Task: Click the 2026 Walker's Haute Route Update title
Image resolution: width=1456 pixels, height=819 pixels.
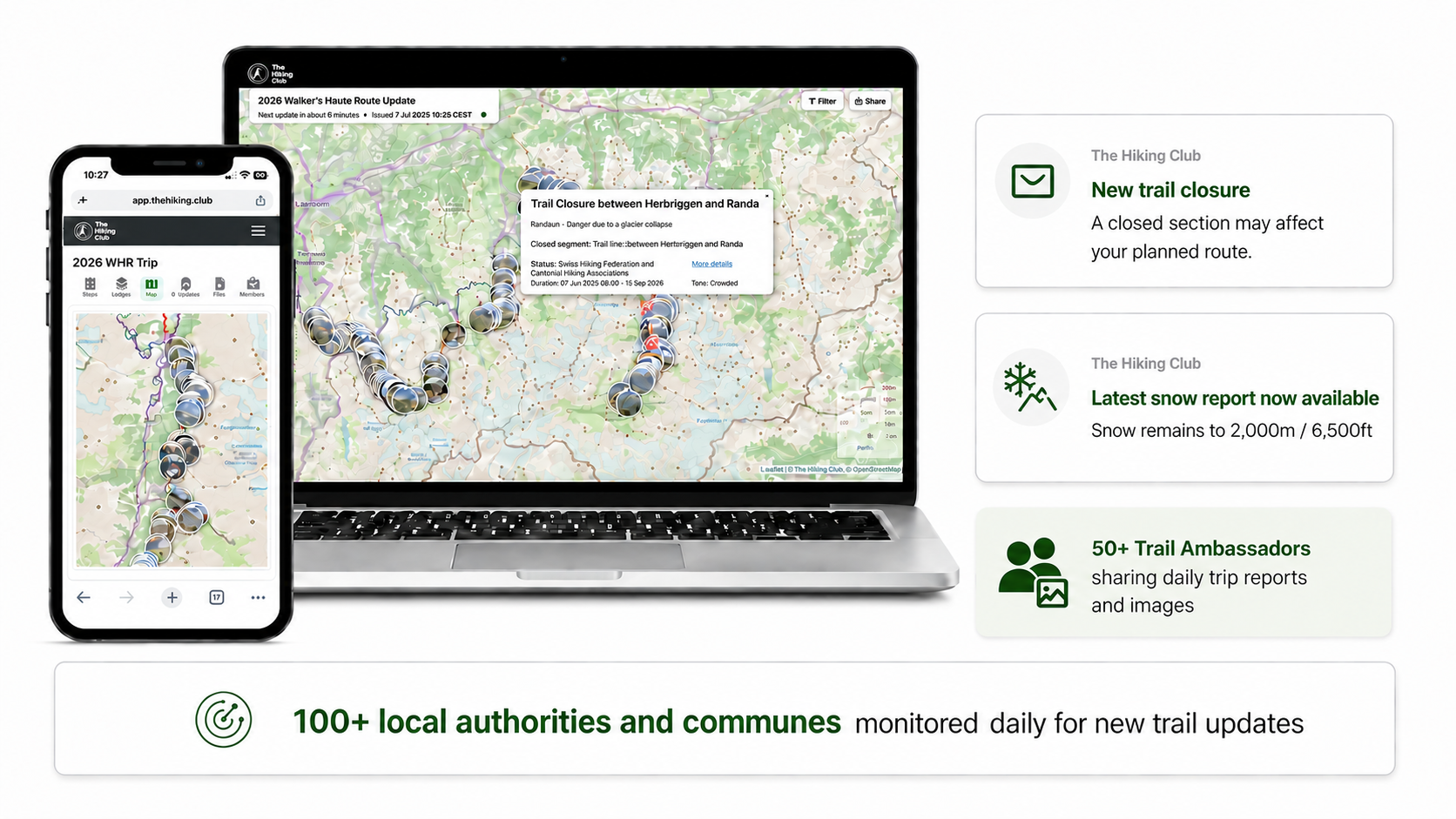Action: (337, 101)
